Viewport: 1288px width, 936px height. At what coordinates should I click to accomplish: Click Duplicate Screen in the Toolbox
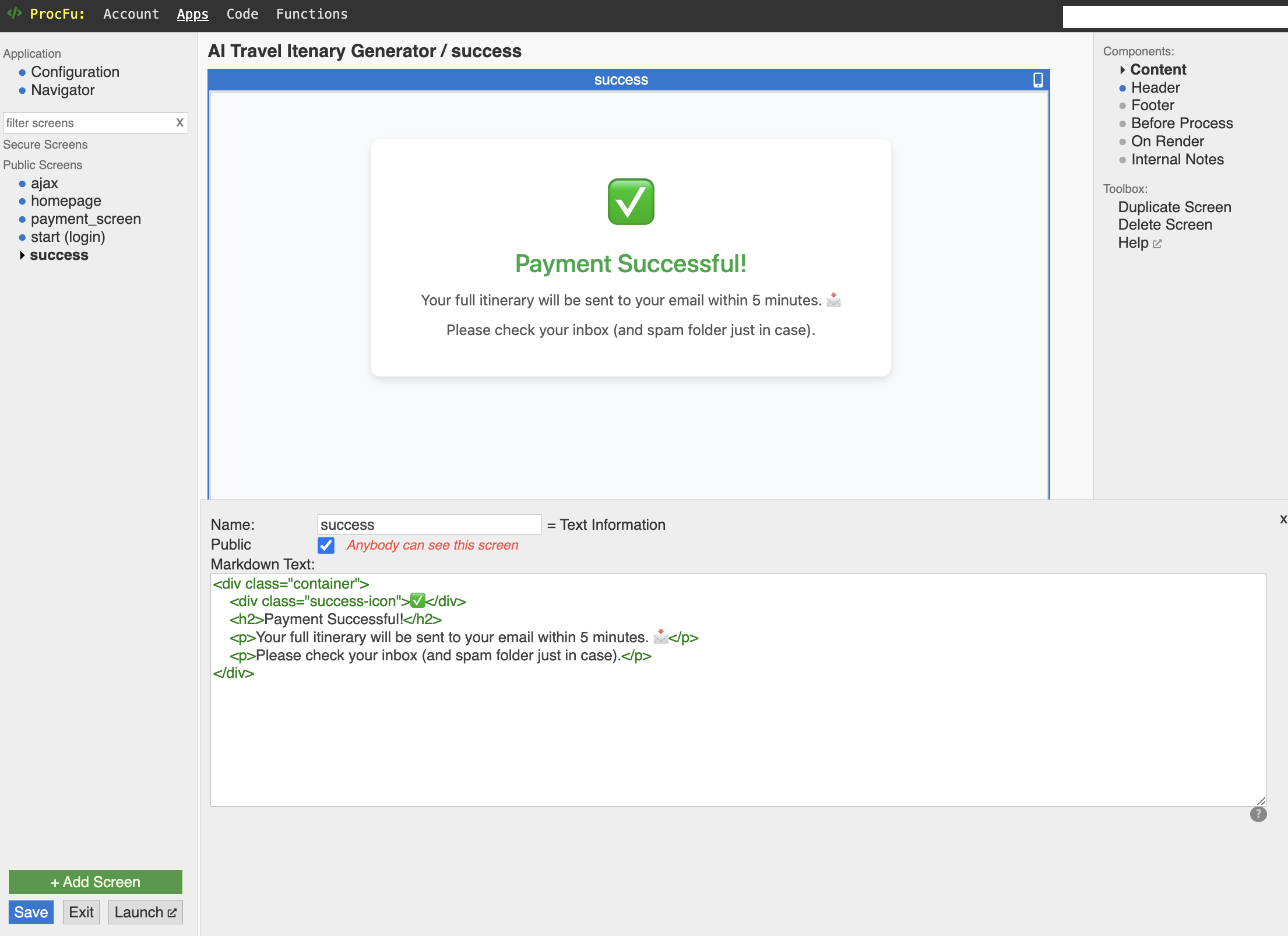click(1174, 207)
